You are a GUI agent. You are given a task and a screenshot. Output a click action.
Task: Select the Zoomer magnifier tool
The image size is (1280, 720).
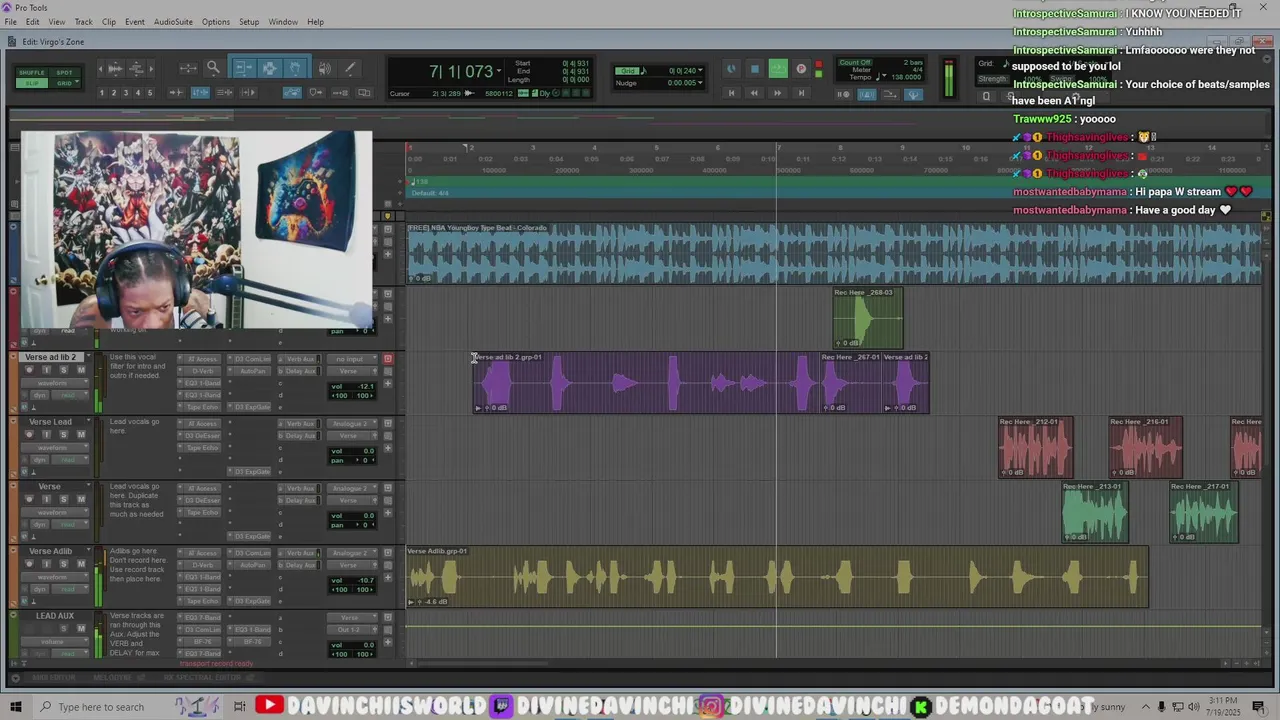(213, 68)
